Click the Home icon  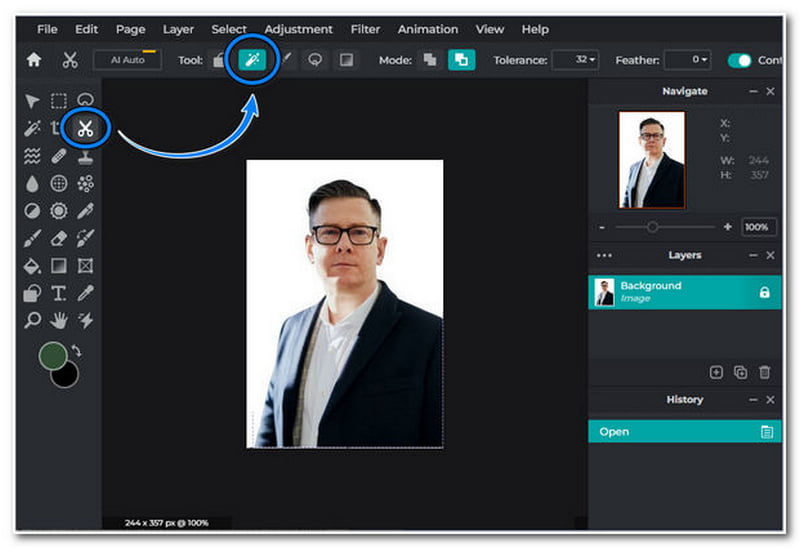[x=34, y=60]
